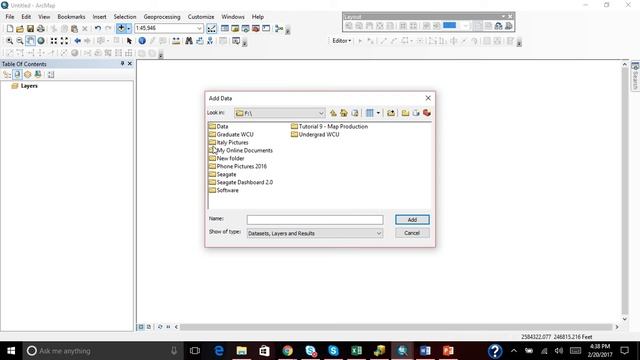Choose the Select Elements arrow tool
The width and height of the screenshot is (640, 360).
tap(129, 41)
